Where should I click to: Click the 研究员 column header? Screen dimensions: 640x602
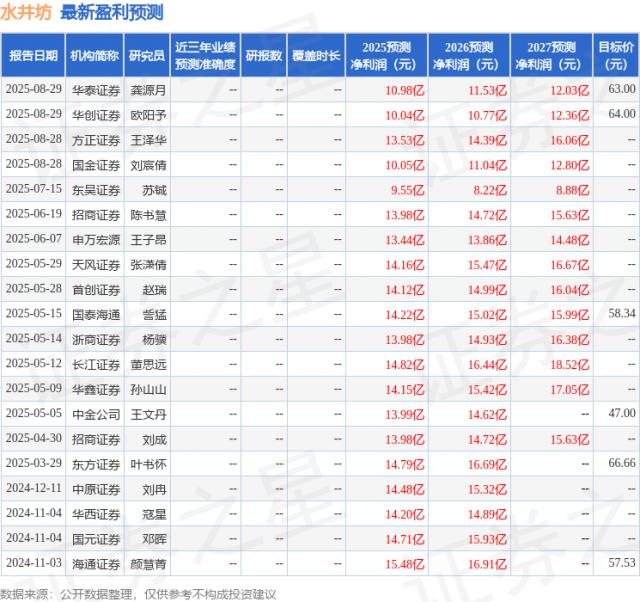click(147, 56)
